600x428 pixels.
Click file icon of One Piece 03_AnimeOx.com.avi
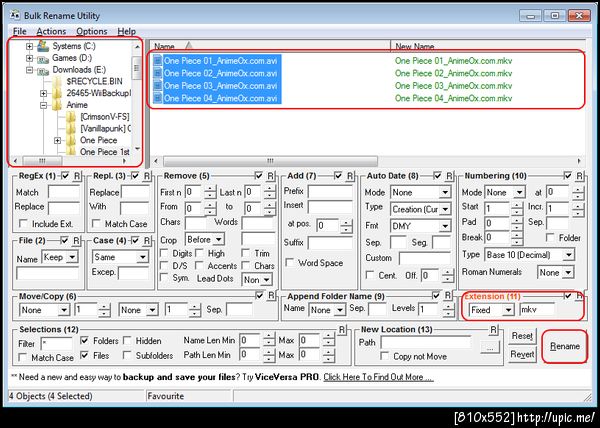coord(158,86)
